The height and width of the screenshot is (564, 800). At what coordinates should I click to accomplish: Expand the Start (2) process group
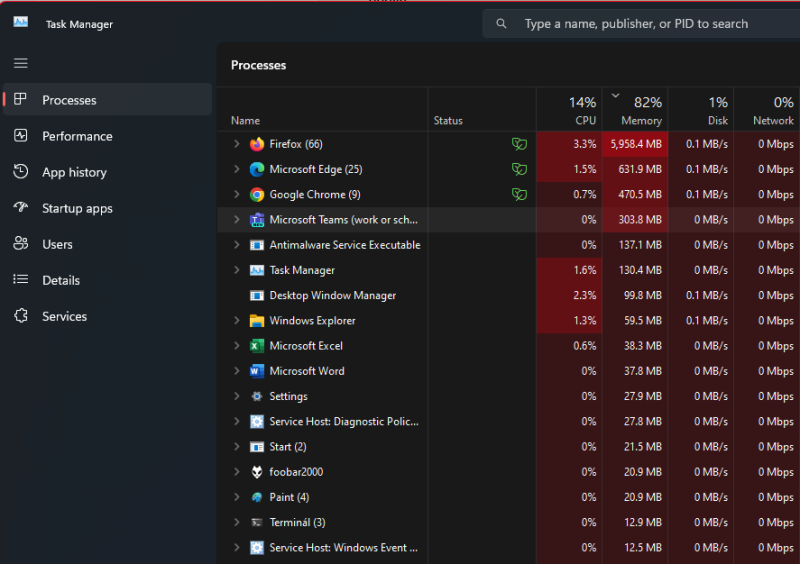point(236,447)
